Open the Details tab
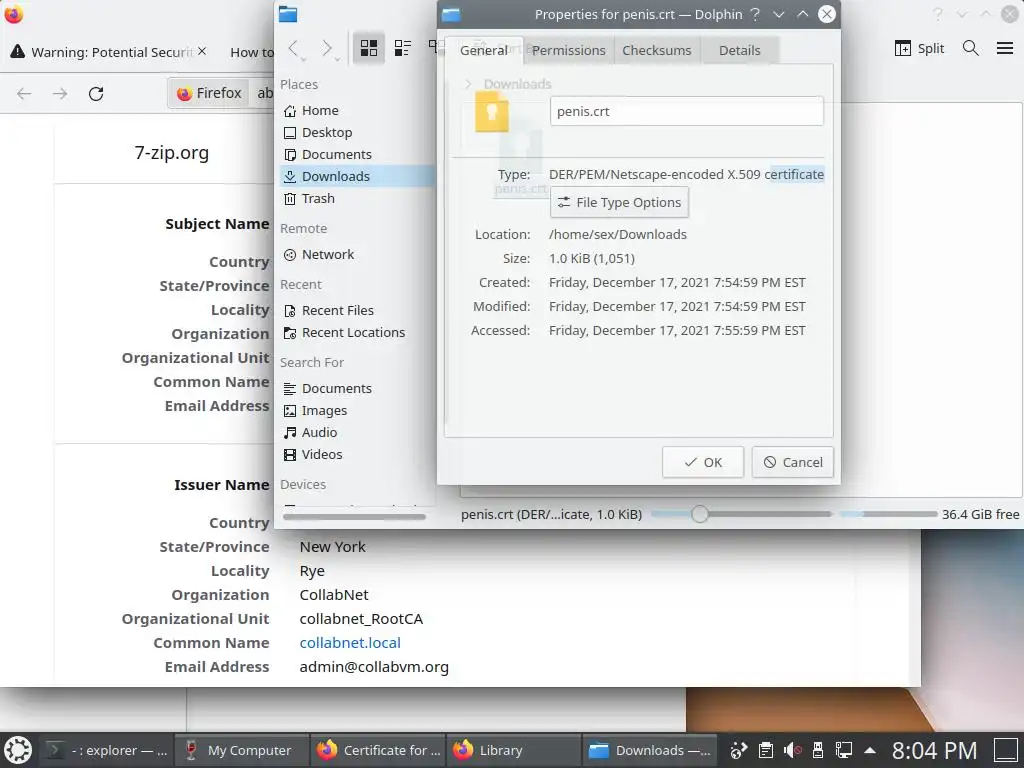Image resolution: width=1024 pixels, height=768 pixels. (x=739, y=50)
